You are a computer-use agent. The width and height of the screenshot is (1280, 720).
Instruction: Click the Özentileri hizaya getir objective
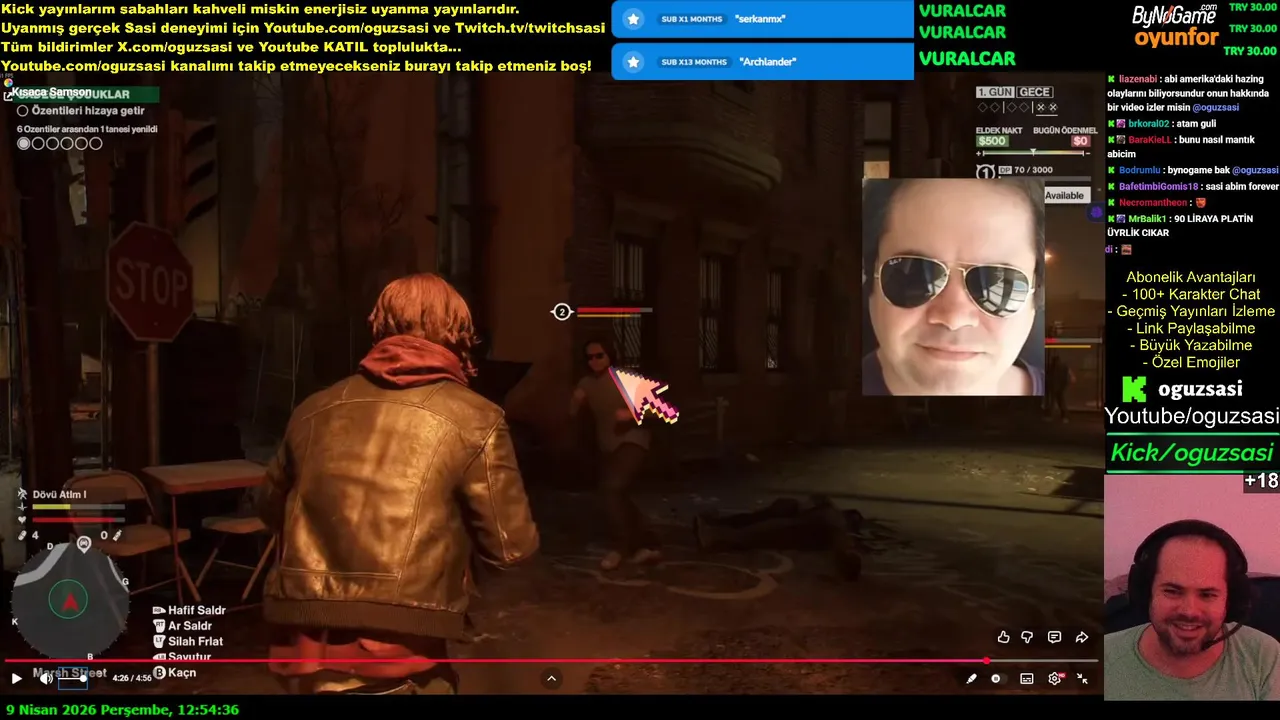click(x=80, y=111)
